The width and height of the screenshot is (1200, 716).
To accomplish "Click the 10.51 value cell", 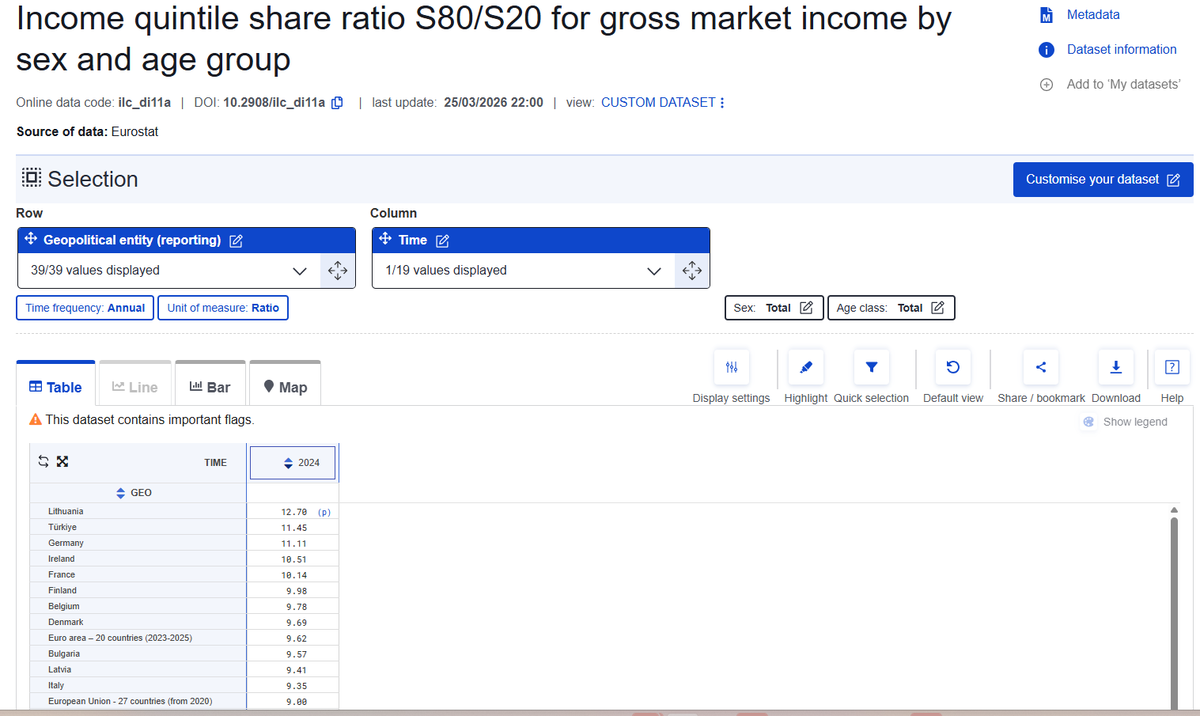I will [x=292, y=559].
